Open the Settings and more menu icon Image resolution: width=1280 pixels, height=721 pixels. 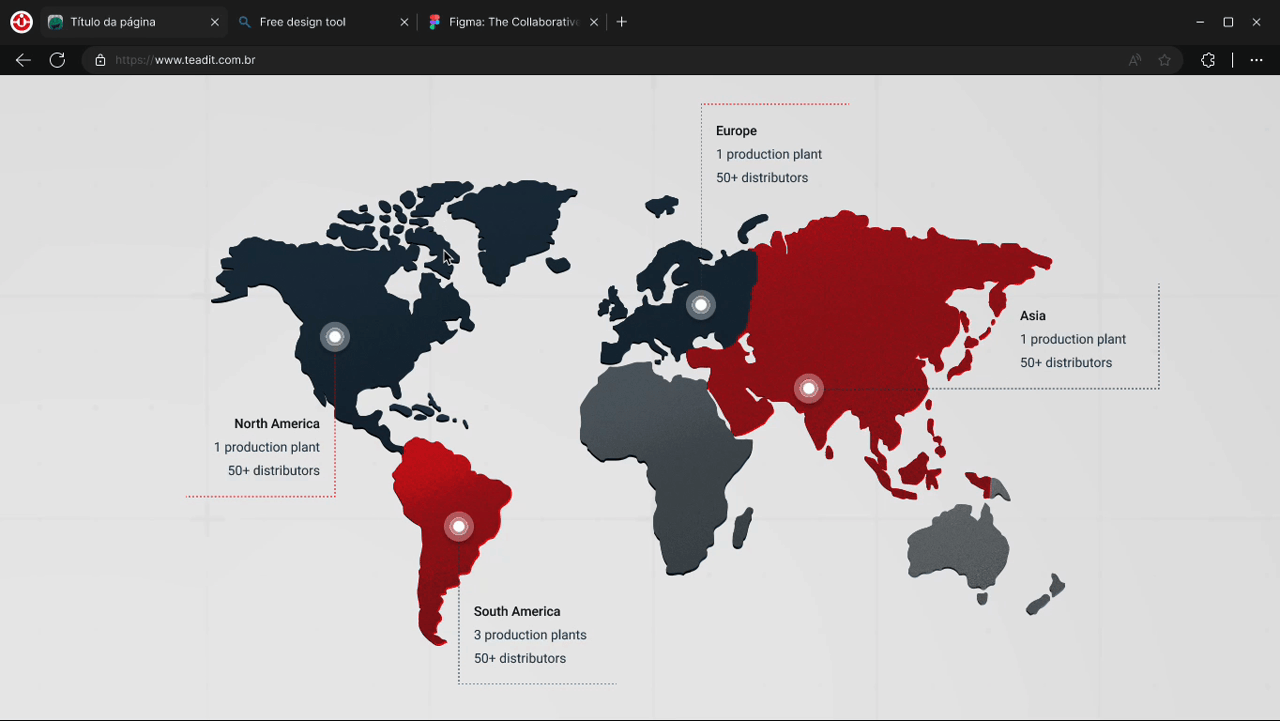pos(1256,60)
